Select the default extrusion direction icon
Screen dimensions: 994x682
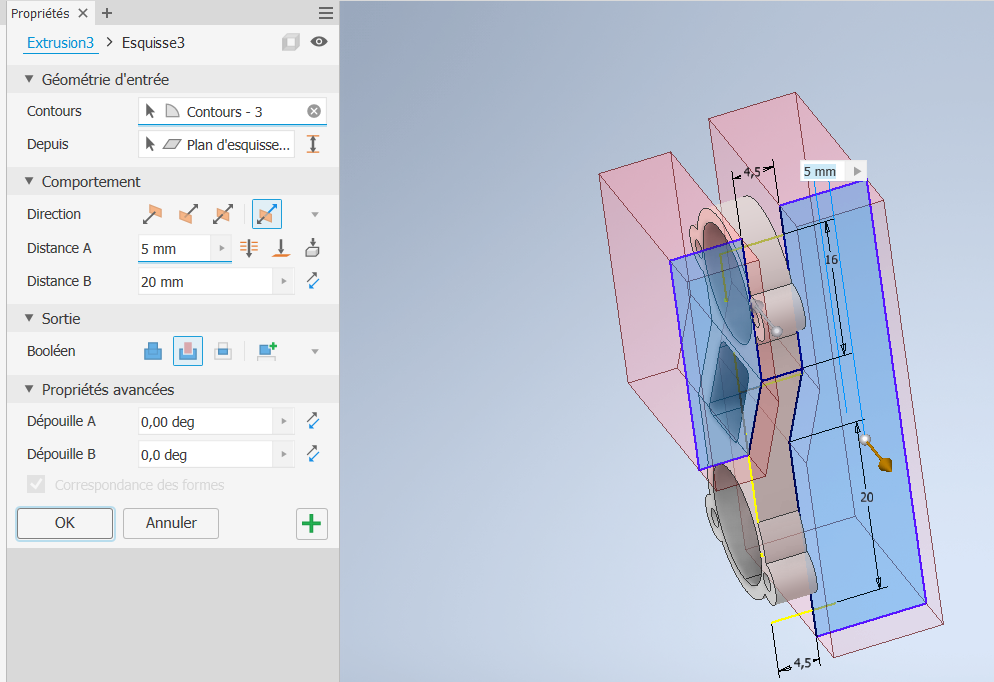pyautogui.click(x=151, y=214)
